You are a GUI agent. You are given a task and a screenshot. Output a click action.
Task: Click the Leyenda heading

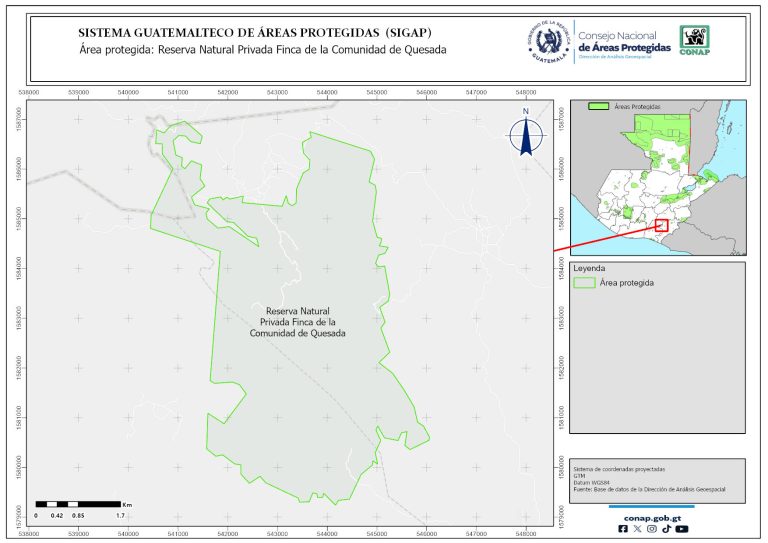coord(591,268)
